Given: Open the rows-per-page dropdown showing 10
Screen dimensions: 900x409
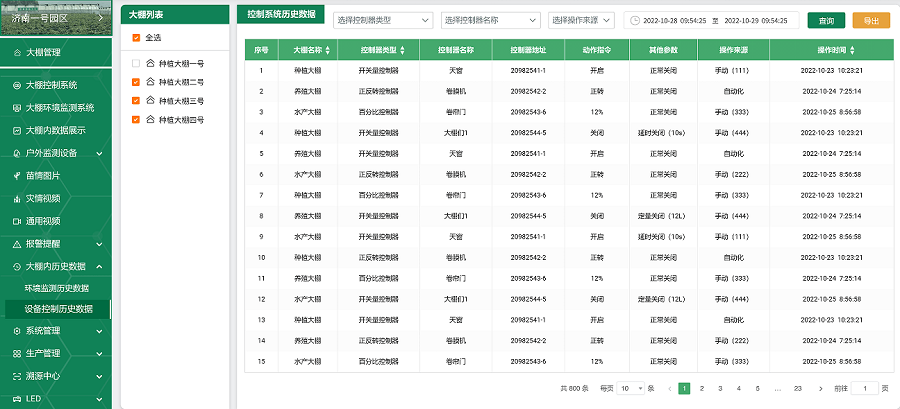Looking at the screenshot, I should [632, 388].
